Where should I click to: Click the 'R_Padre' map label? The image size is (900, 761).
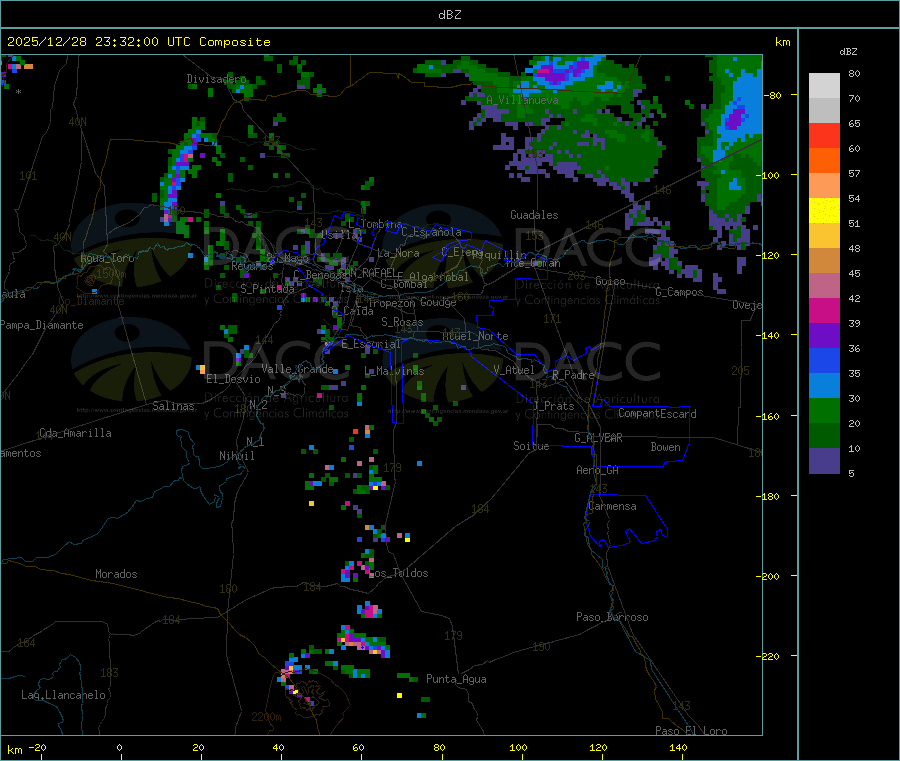pos(573,375)
